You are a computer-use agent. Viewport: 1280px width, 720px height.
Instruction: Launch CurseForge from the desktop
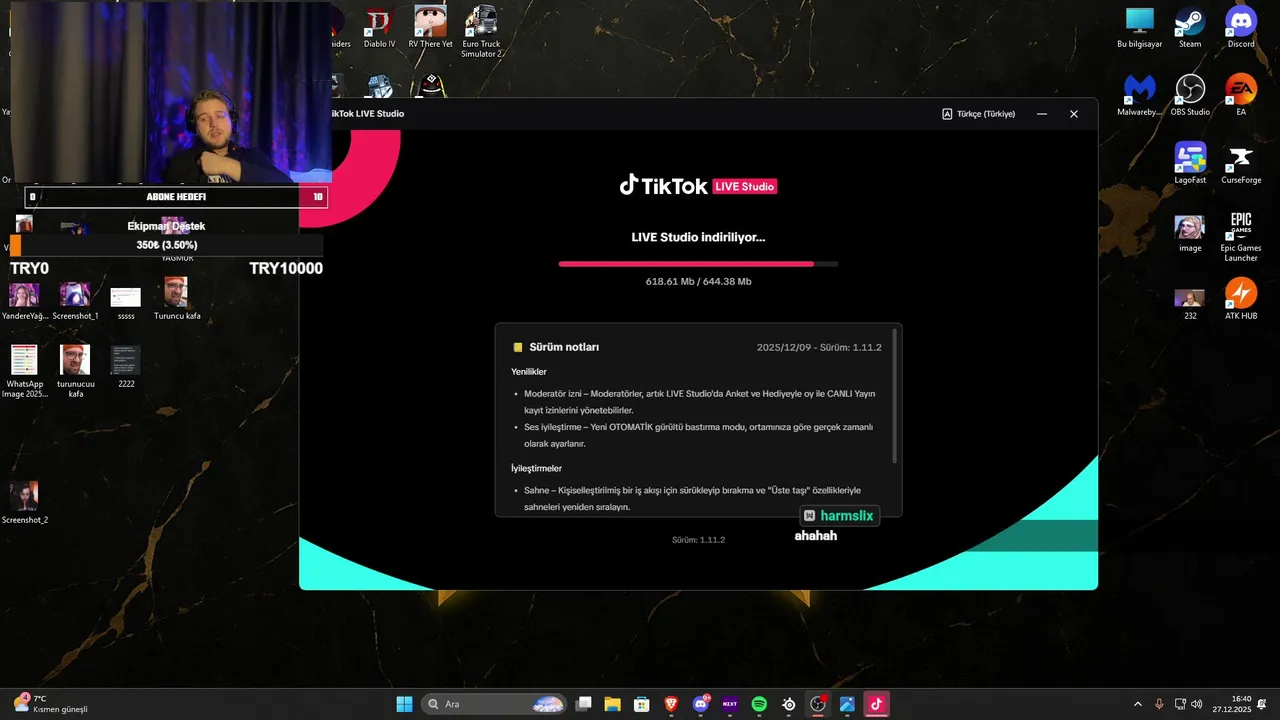click(x=1241, y=163)
